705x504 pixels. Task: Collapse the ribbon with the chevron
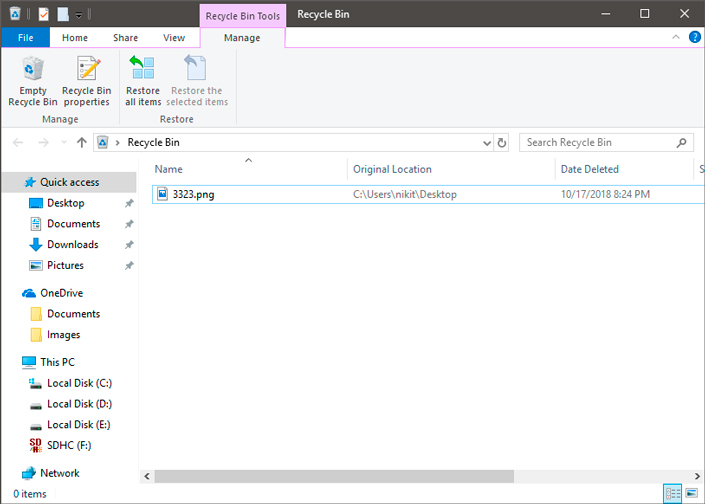(675, 37)
